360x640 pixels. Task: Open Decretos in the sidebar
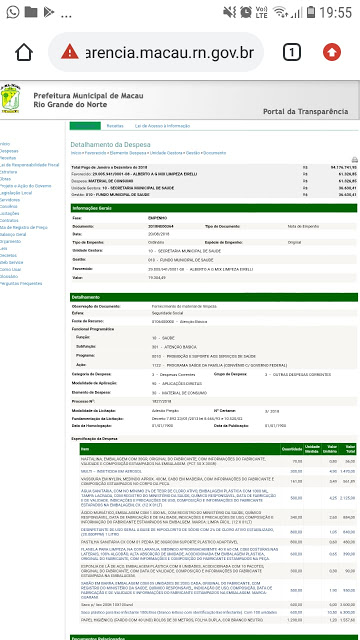(x=9, y=255)
